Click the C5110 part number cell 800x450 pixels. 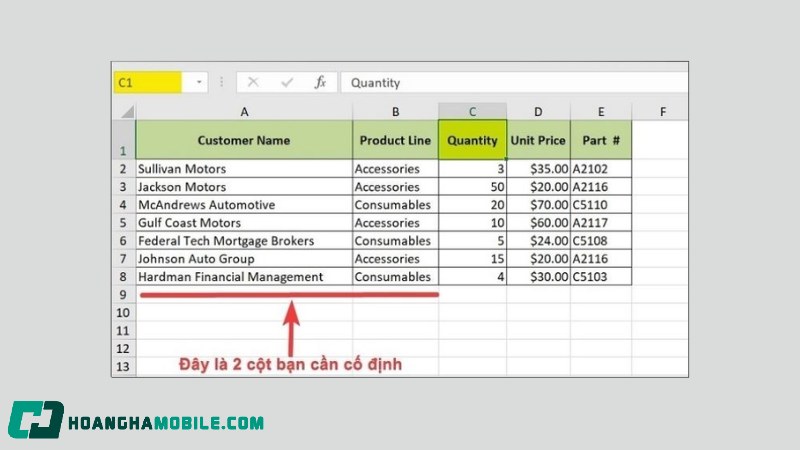[601, 205]
